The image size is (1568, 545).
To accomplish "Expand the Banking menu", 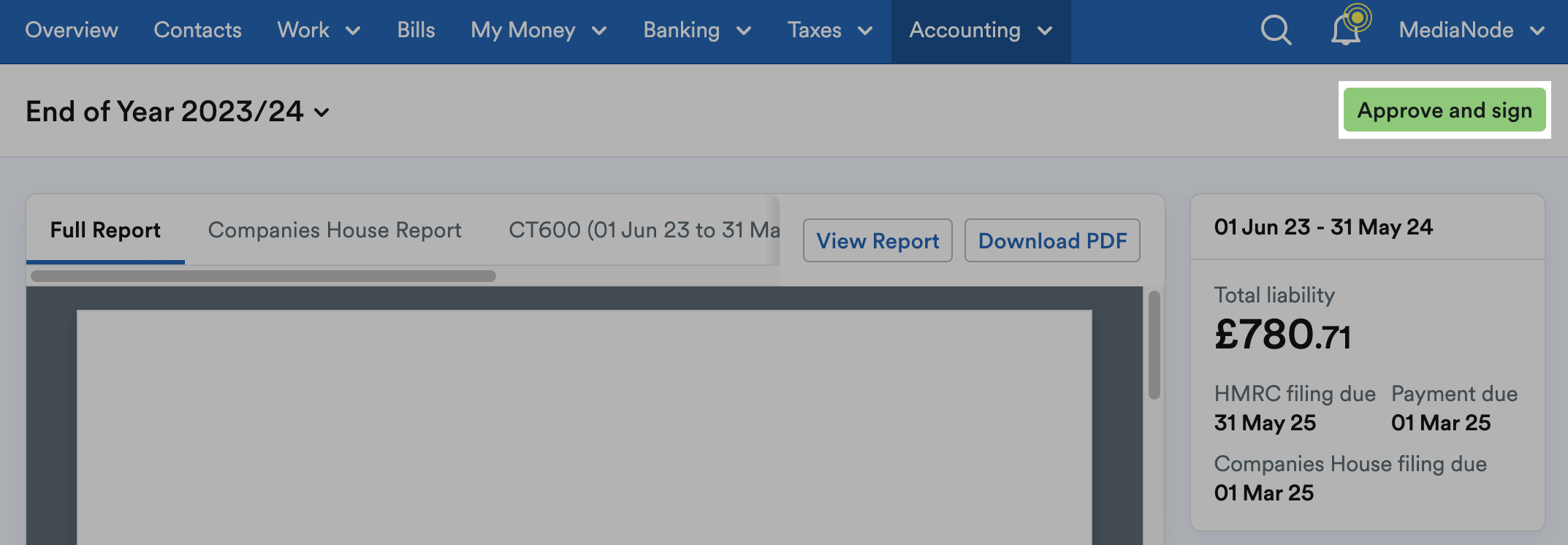I will pos(697,30).
